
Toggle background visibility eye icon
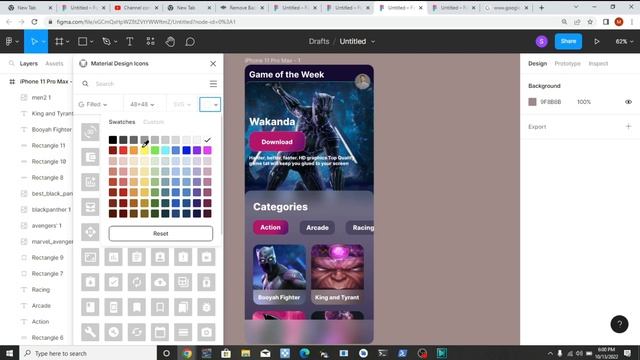click(x=628, y=102)
